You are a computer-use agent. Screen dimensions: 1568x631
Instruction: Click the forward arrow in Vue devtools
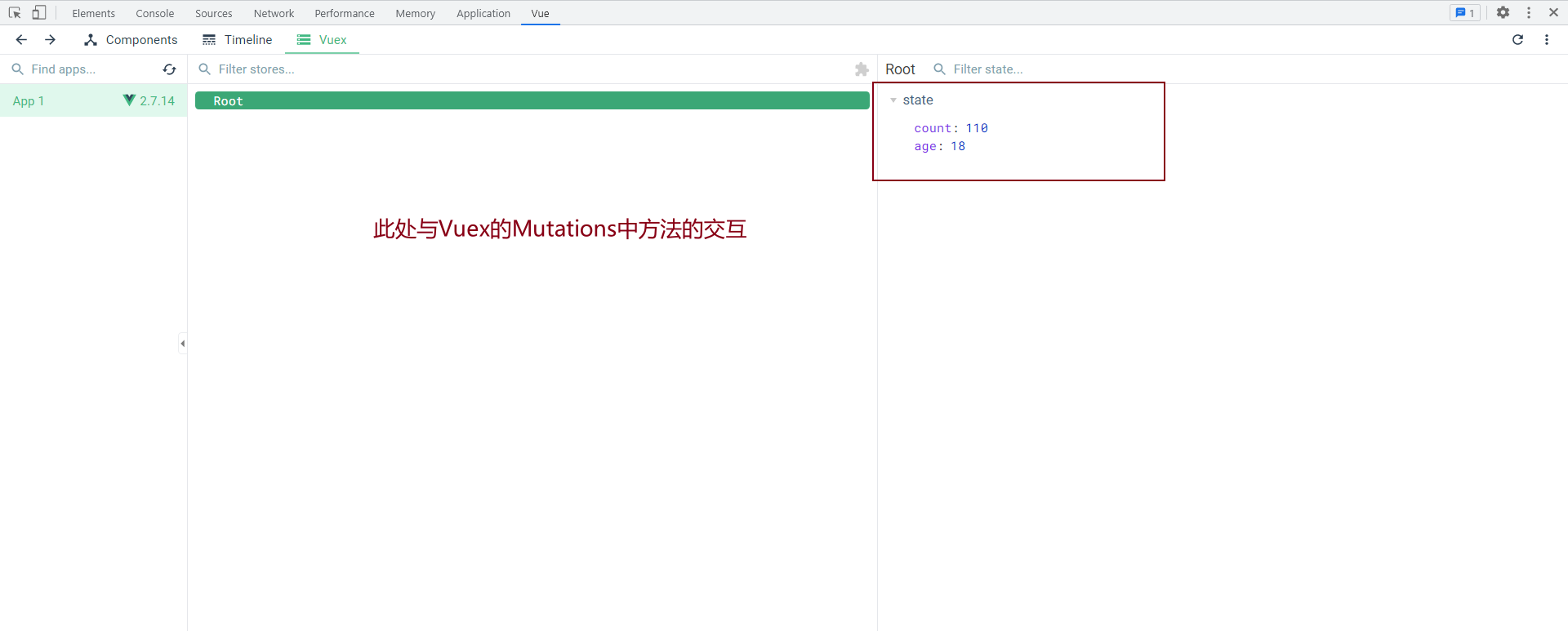50,40
